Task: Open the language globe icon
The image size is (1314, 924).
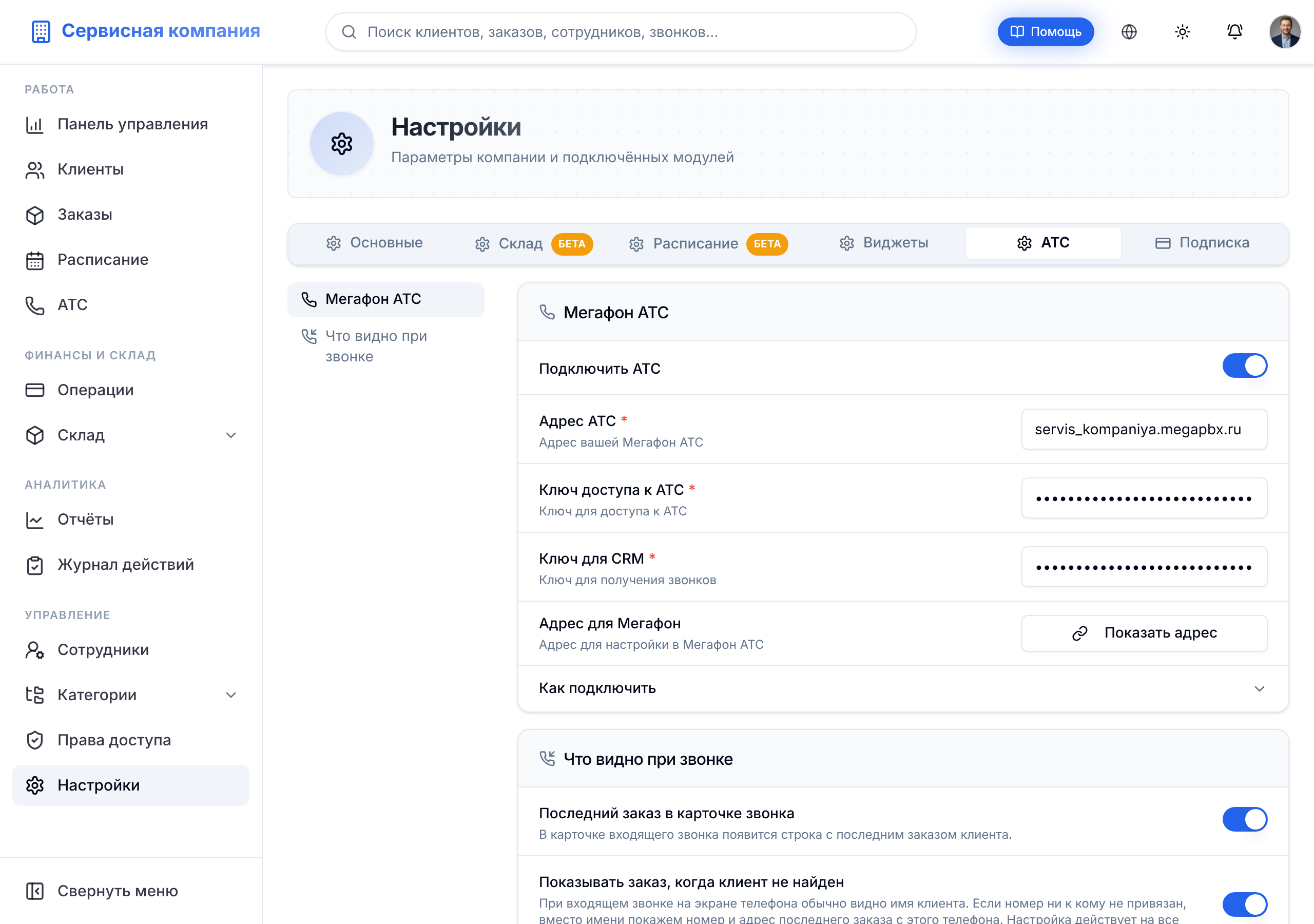Action: tap(1129, 32)
